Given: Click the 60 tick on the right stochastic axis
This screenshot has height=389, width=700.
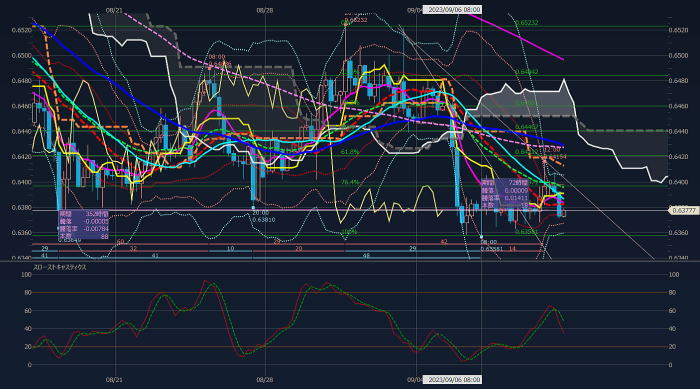Looking at the screenshot, I should coord(672,310).
